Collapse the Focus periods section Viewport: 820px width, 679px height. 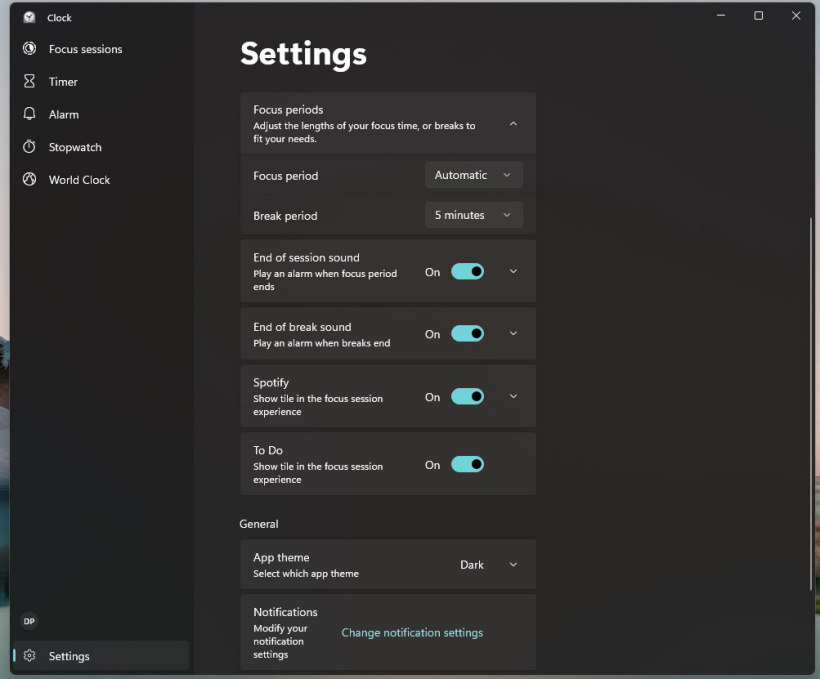click(514, 124)
